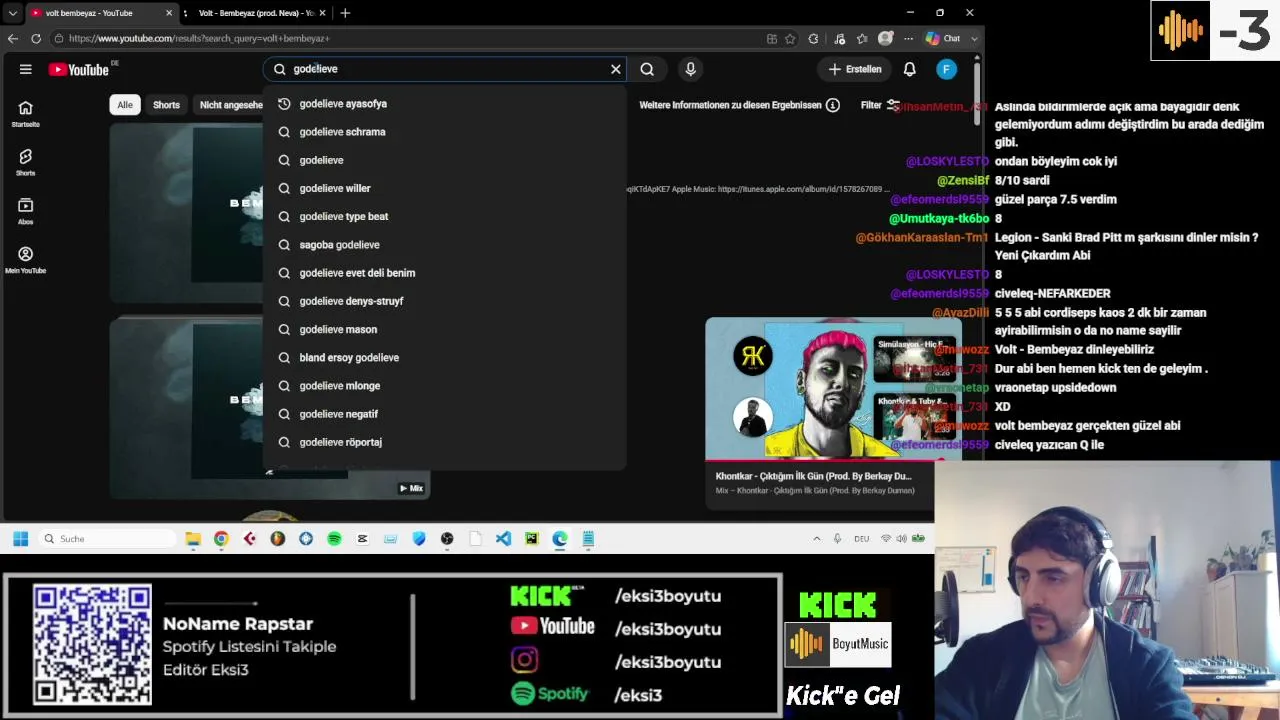Reload the page in the browser
The height and width of the screenshot is (720, 1280).
coord(36,38)
